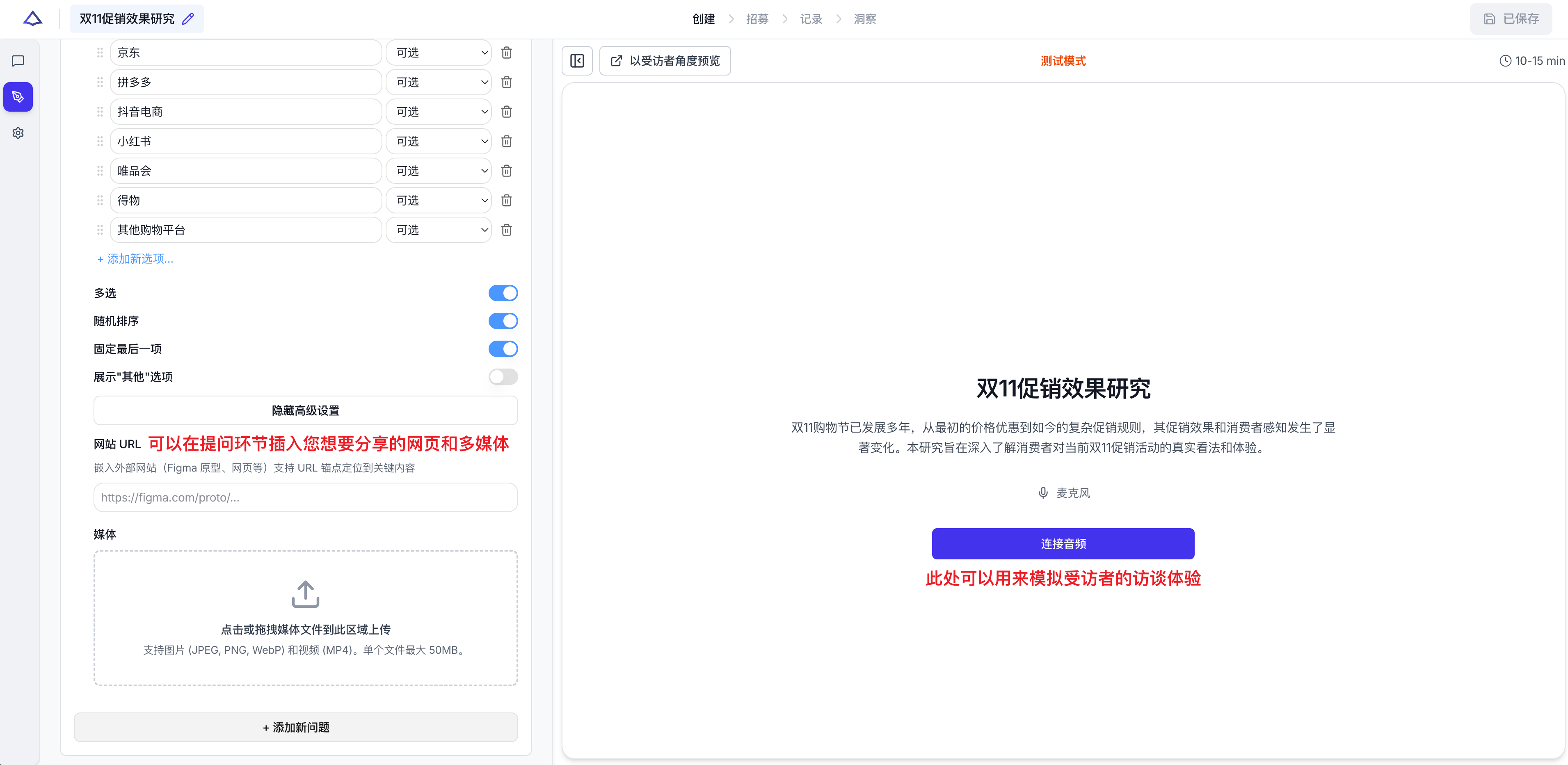The height and width of the screenshot is (765, 1568).
Task: Open 可选 dropdown for 得物
Action: pyautogui.click(x=439, y=200)
